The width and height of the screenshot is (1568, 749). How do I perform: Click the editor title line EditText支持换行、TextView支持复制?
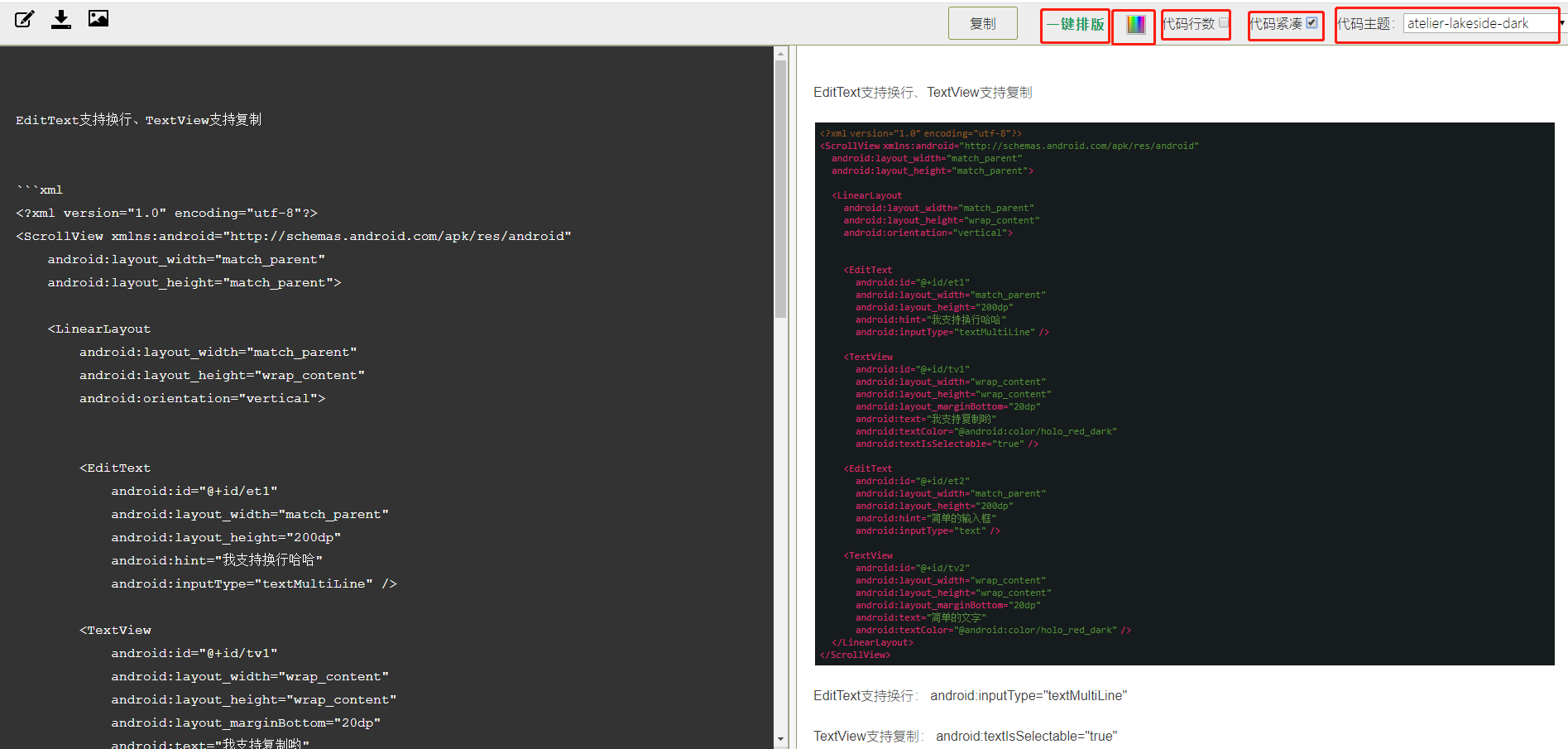pos(139,120)
